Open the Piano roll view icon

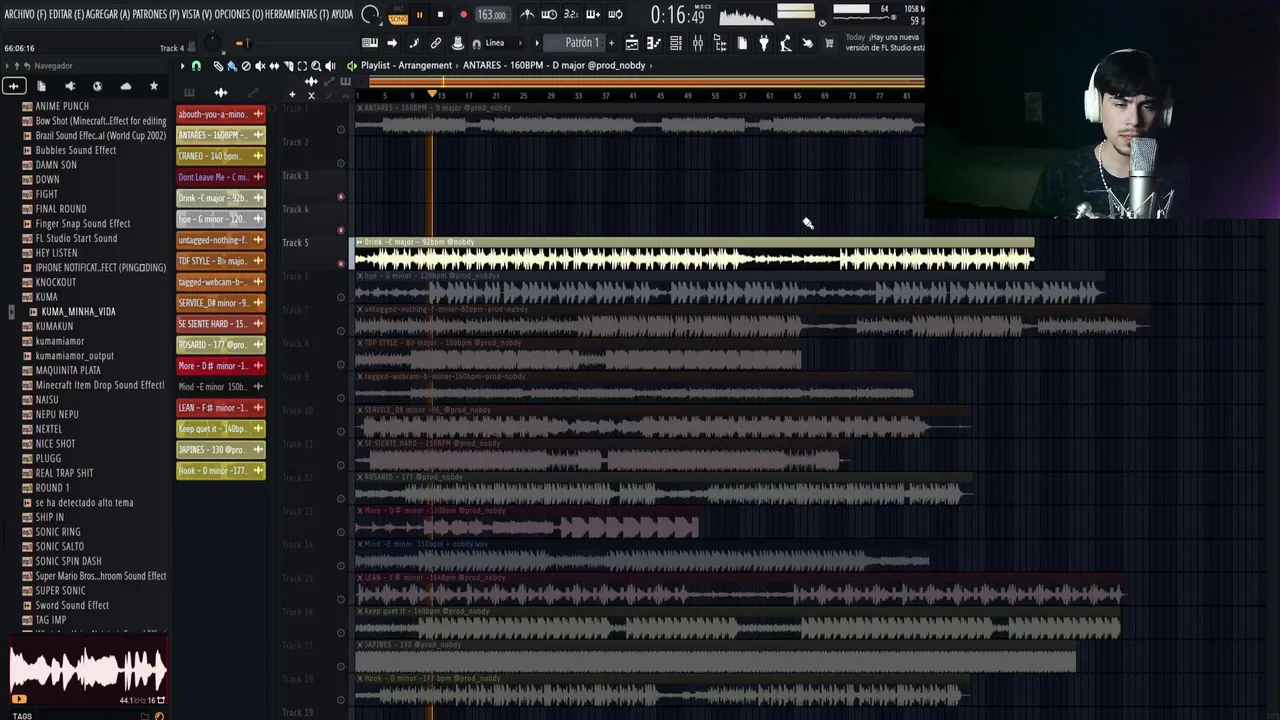(x=654, y=43)
